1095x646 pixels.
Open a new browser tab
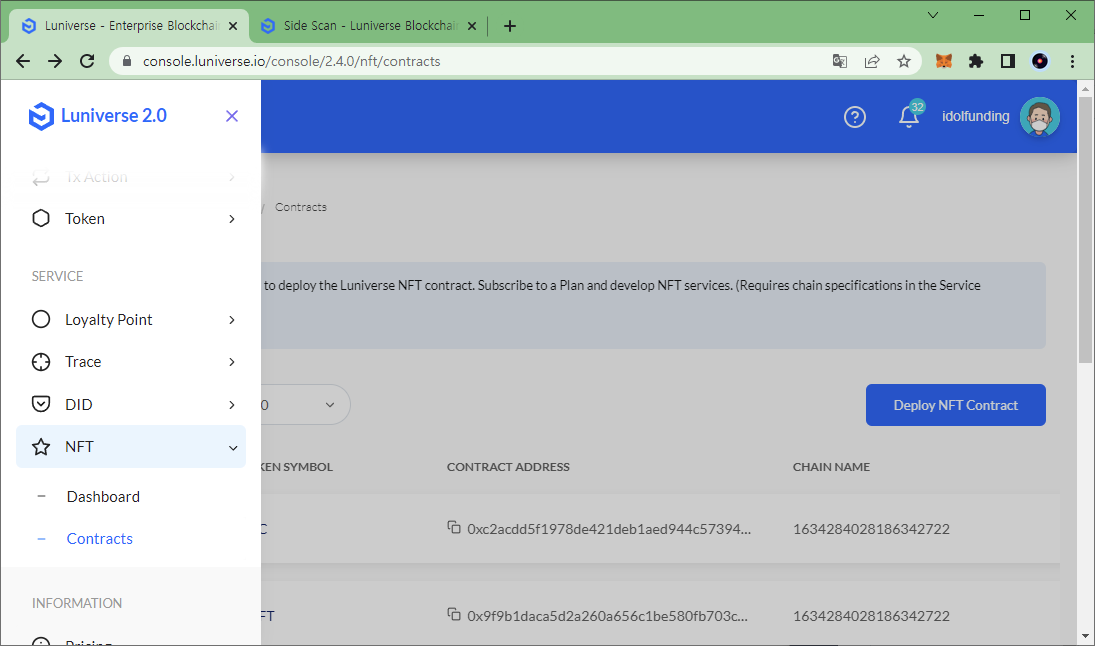510,26
